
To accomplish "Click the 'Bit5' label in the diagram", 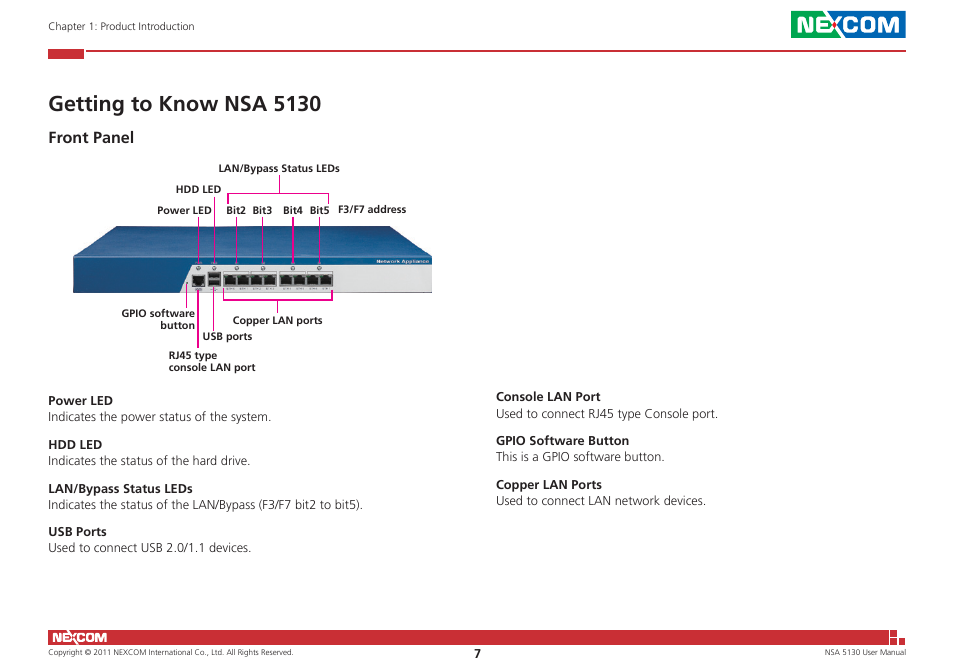I will [319, 210].
